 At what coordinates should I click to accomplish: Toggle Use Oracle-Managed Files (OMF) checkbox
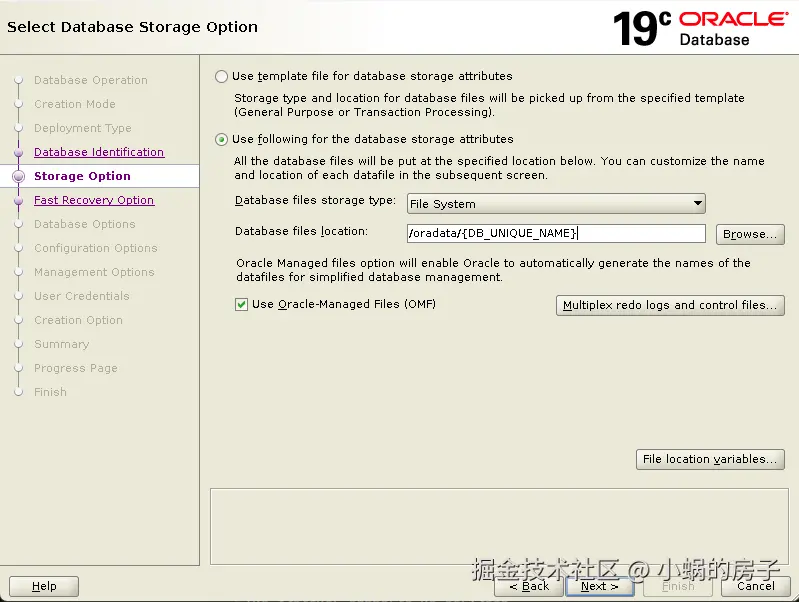tap(242, 305)
